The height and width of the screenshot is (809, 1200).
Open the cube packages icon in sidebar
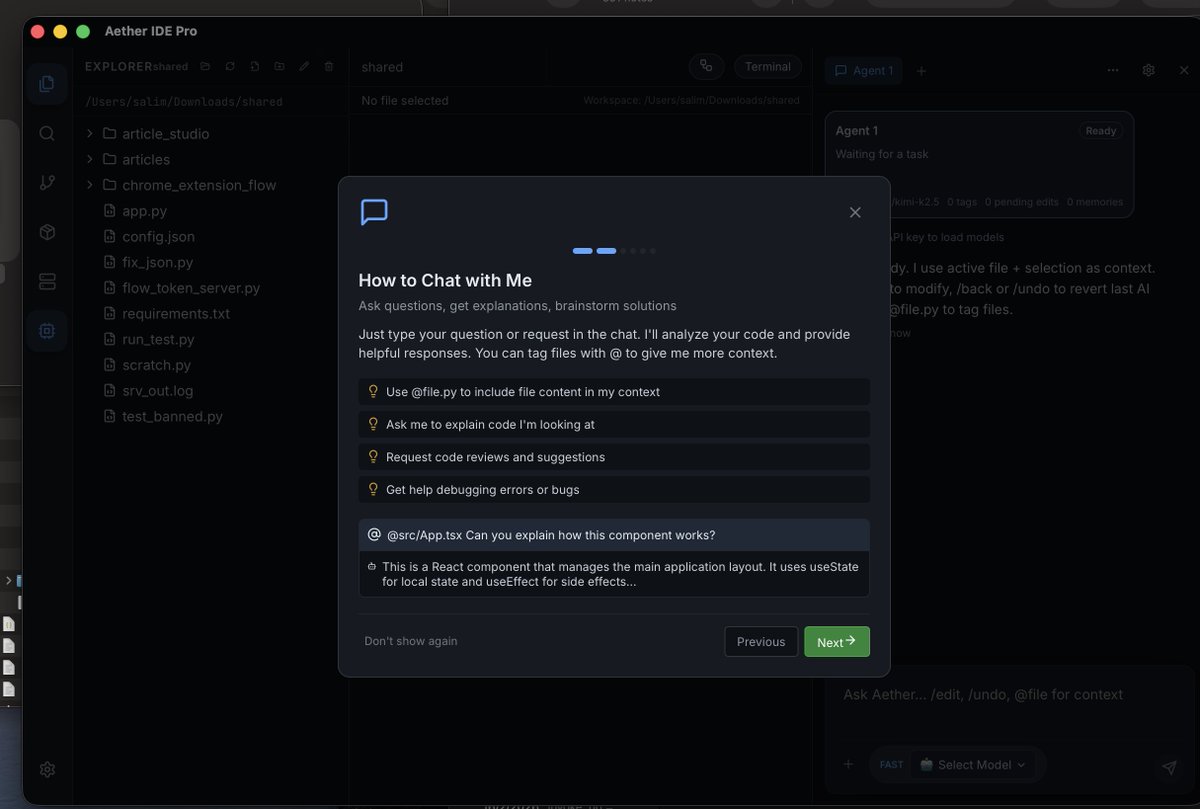(x=47, y=231)
